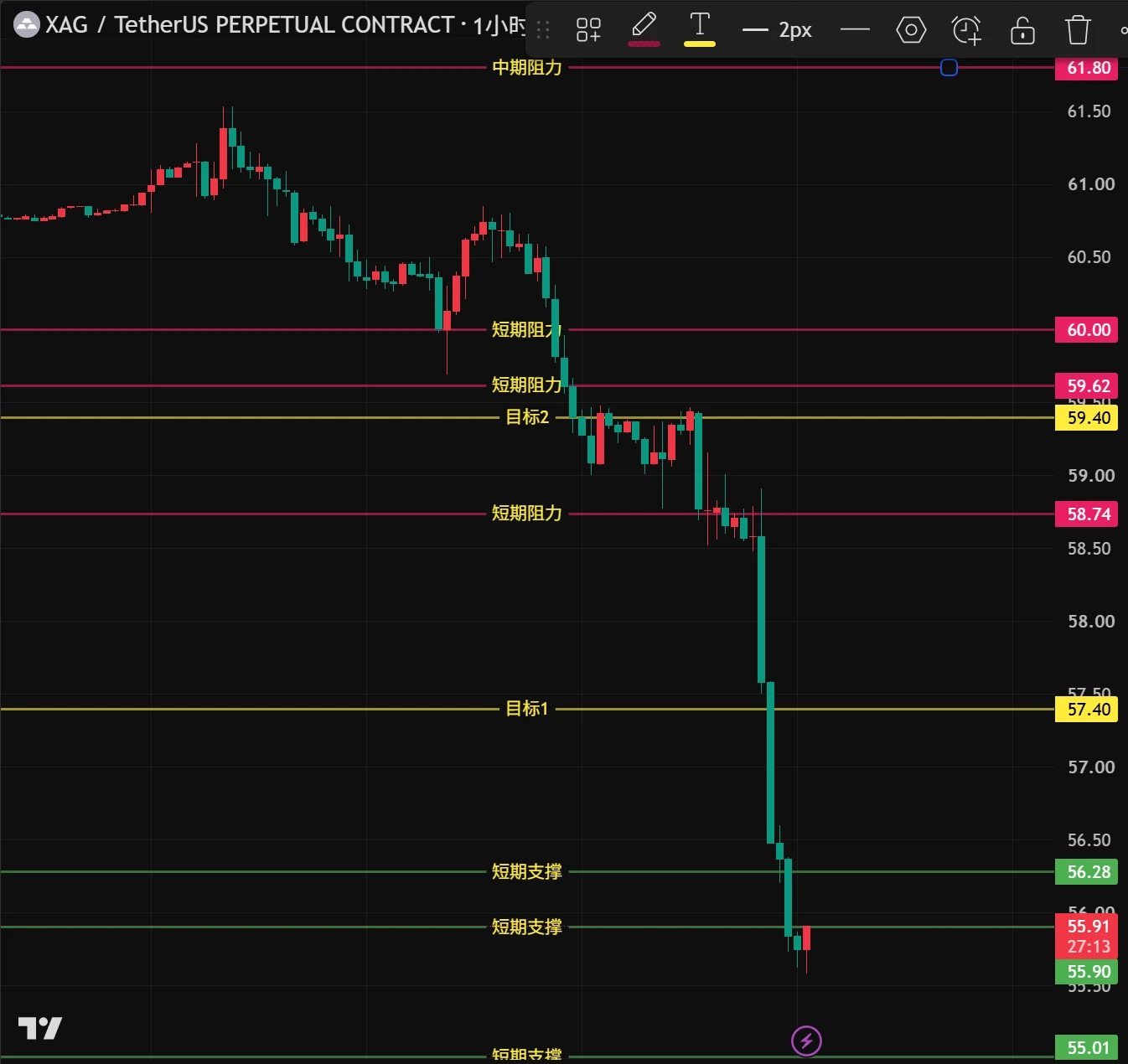The height and width of the screenshot is (1064, 1128).
Task: Delete the selected drawing with trash icon
Action: click(1078, 30)
